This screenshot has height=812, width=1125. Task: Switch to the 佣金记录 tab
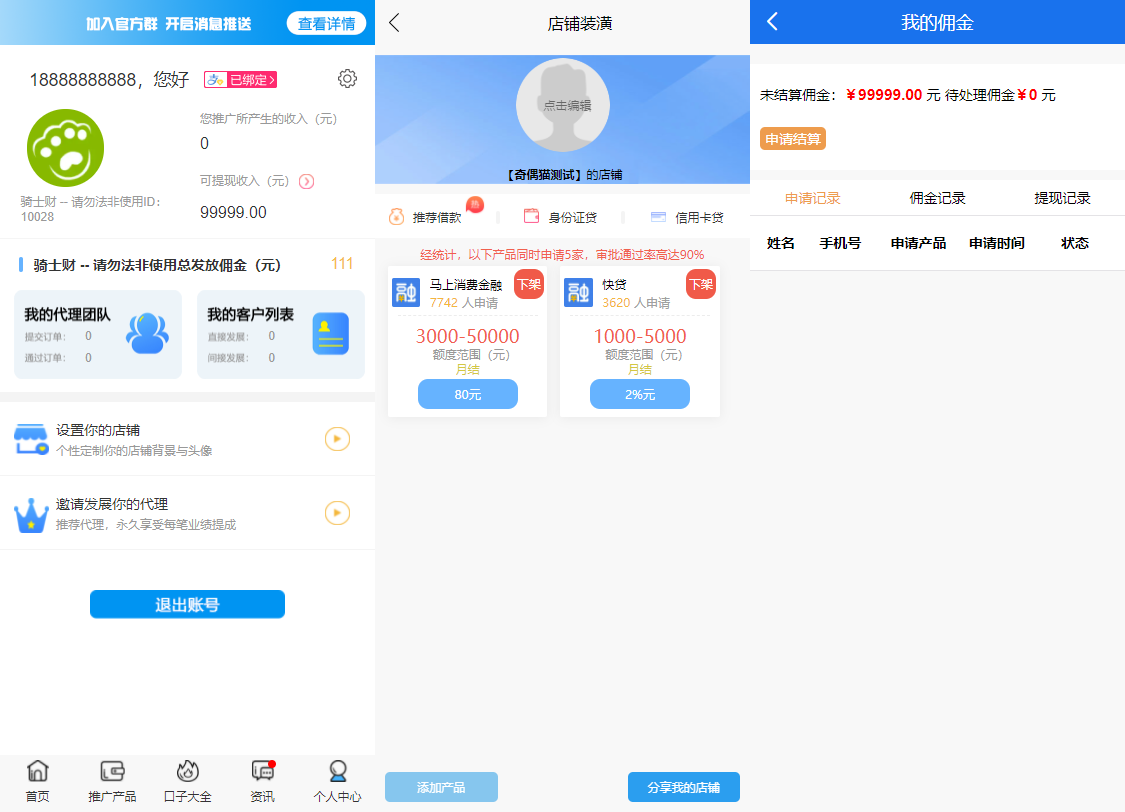pos(937,197)
